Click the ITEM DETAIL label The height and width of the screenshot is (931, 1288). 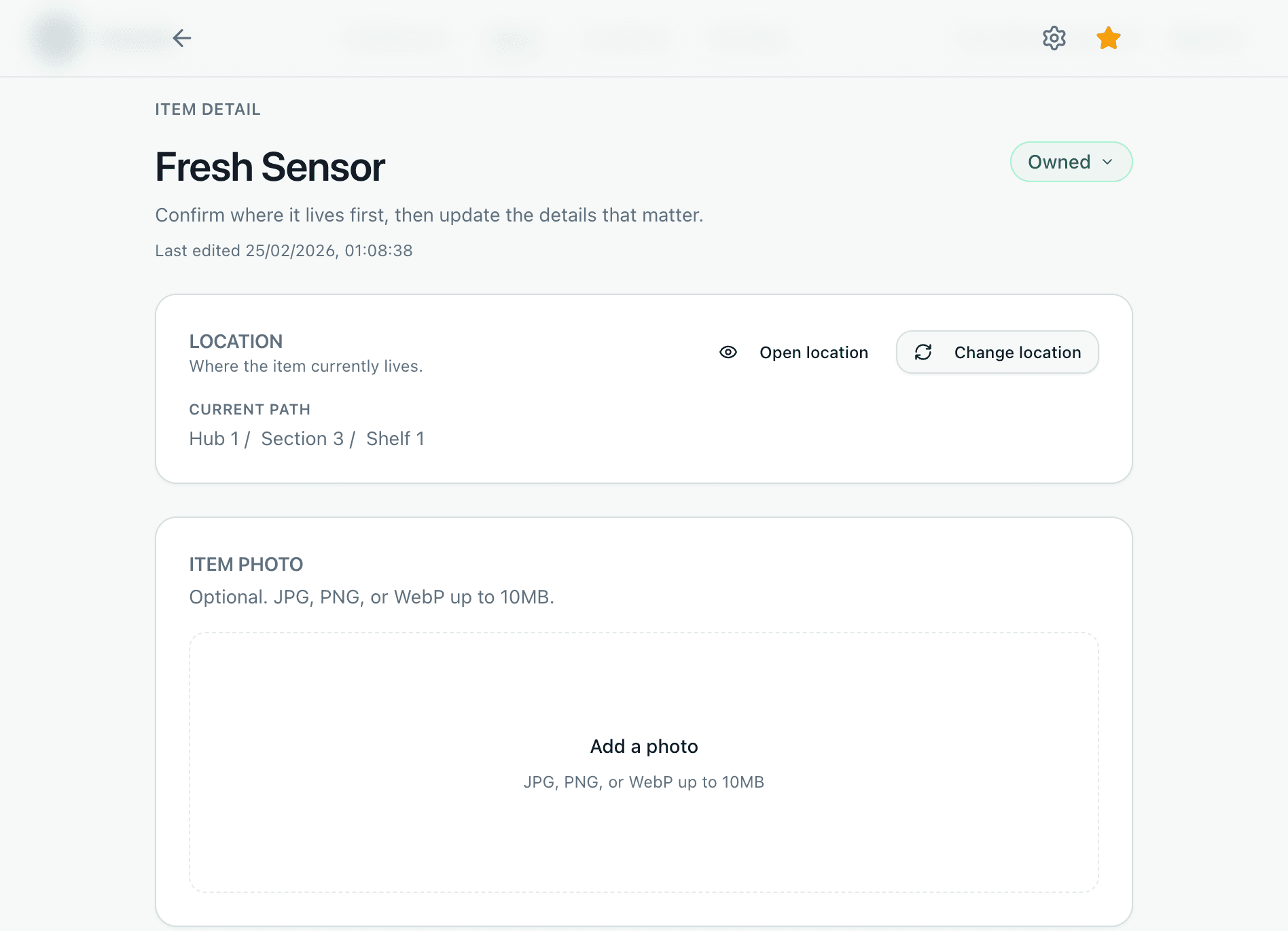tap(207, 109)
